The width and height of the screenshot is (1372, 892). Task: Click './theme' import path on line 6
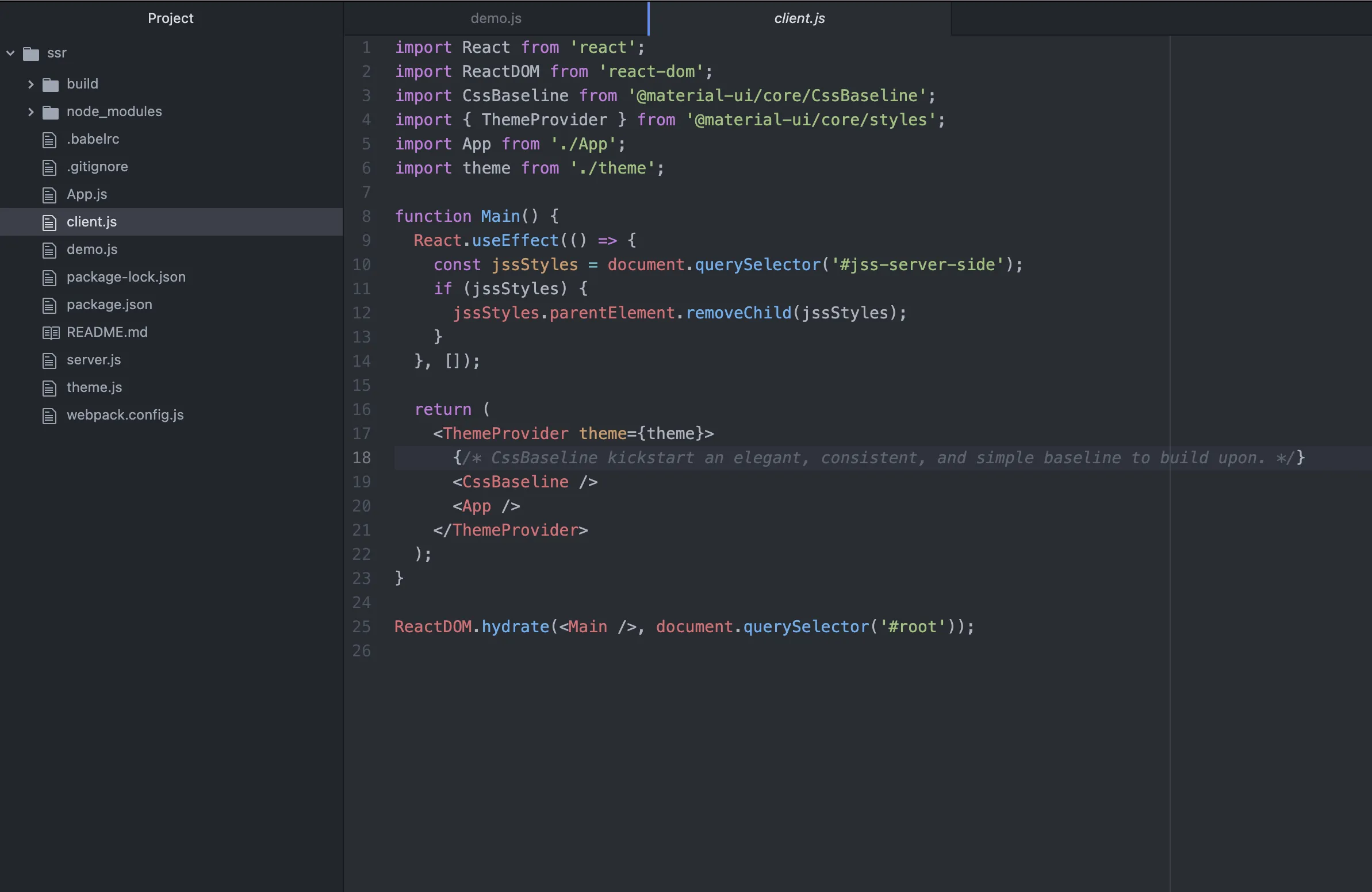coord(612,168)
